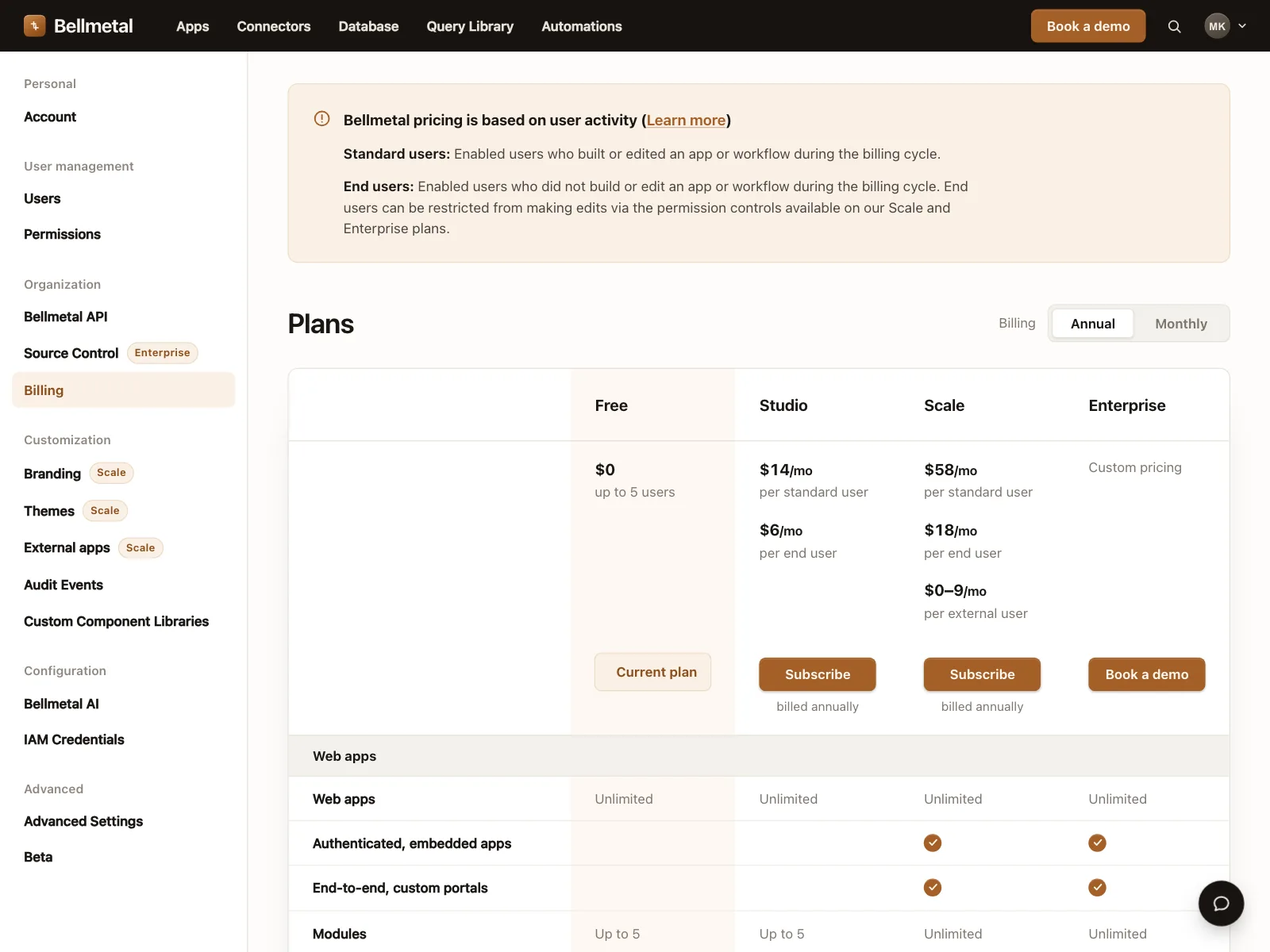
Task: Follow the Learn more link
Action: tap(686, 120)
